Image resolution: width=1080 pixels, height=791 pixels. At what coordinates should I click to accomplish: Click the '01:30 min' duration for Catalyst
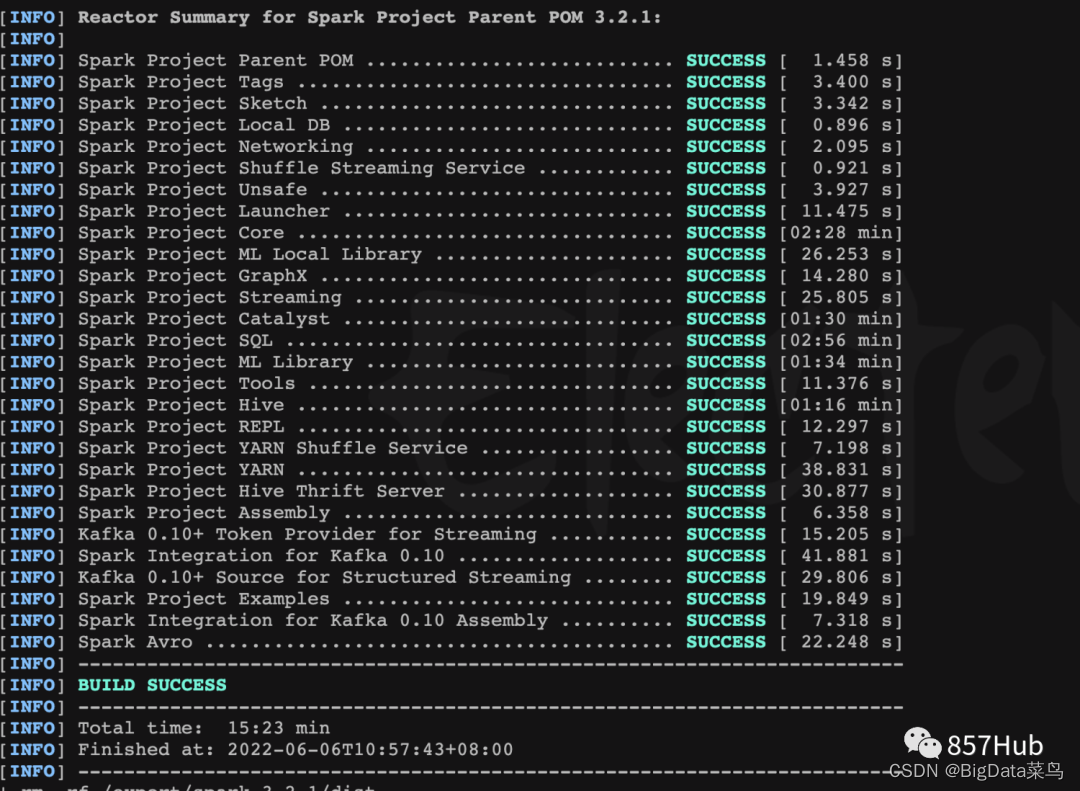pyautogui.click(x=841, y=319)
